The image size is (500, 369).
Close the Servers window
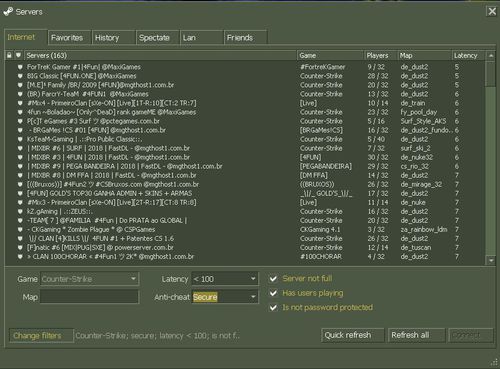[492, 11]
